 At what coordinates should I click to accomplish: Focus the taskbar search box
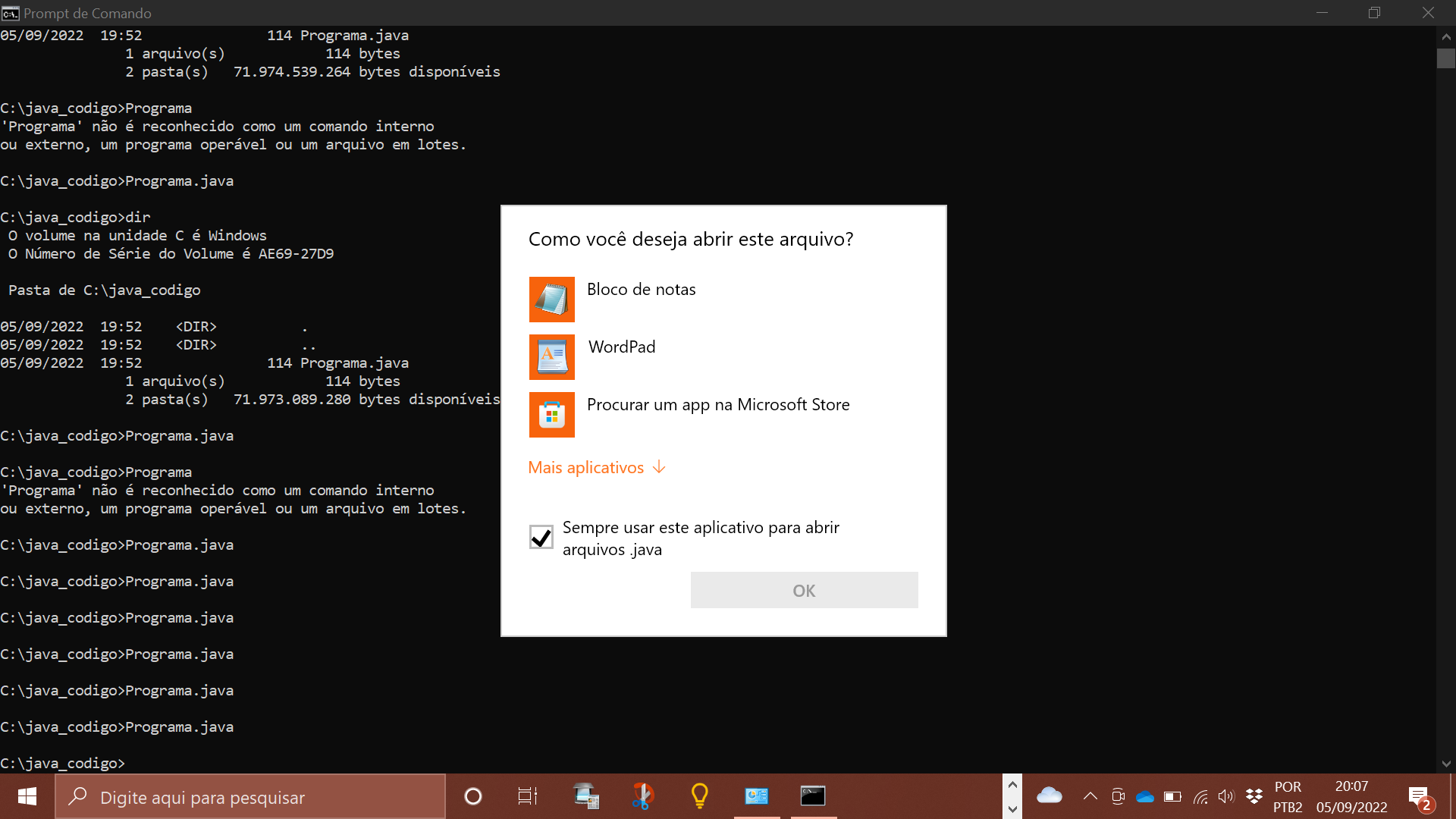(x=250, y=796)
